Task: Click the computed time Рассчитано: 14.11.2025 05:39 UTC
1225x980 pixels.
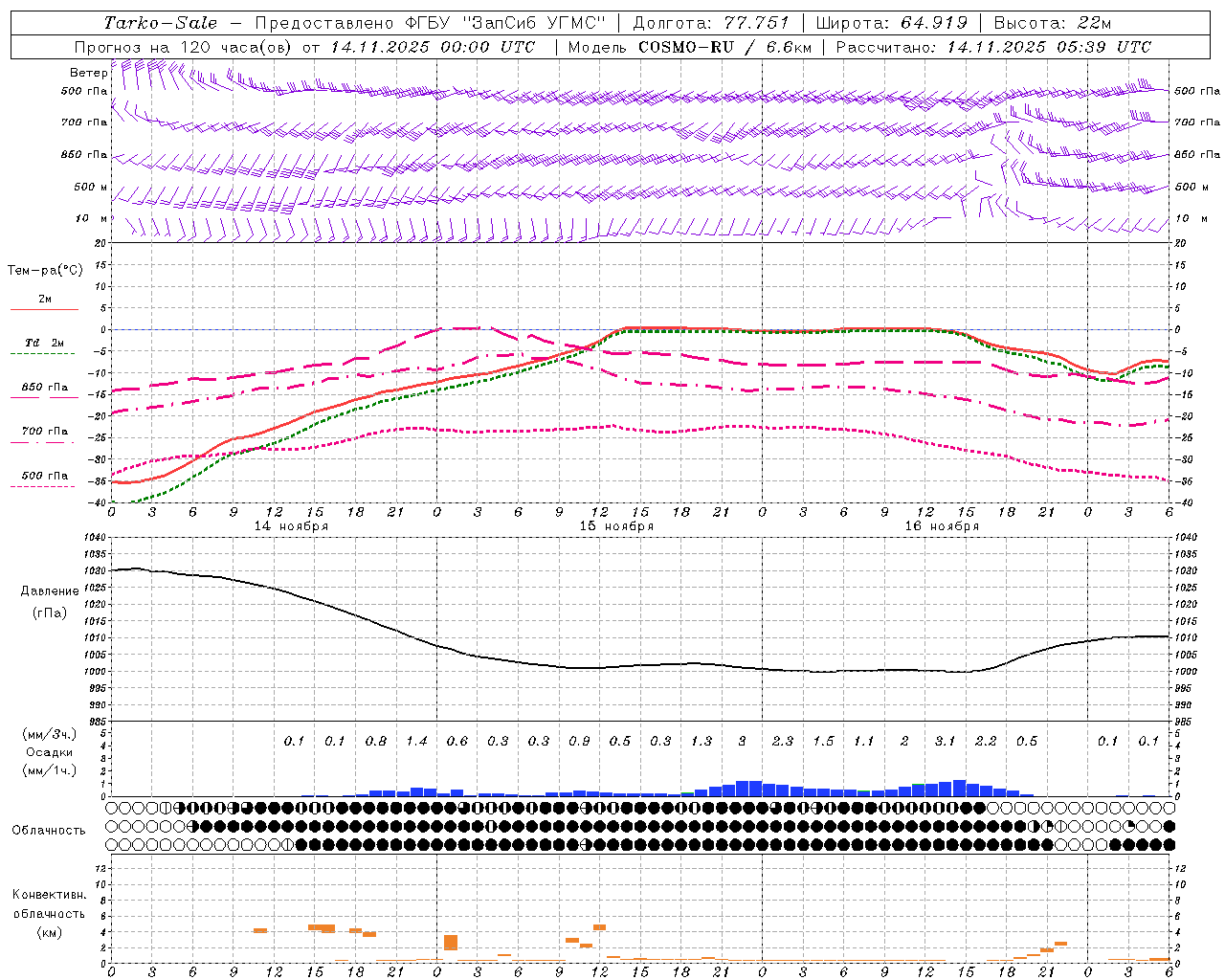Action: coord(993,47)
